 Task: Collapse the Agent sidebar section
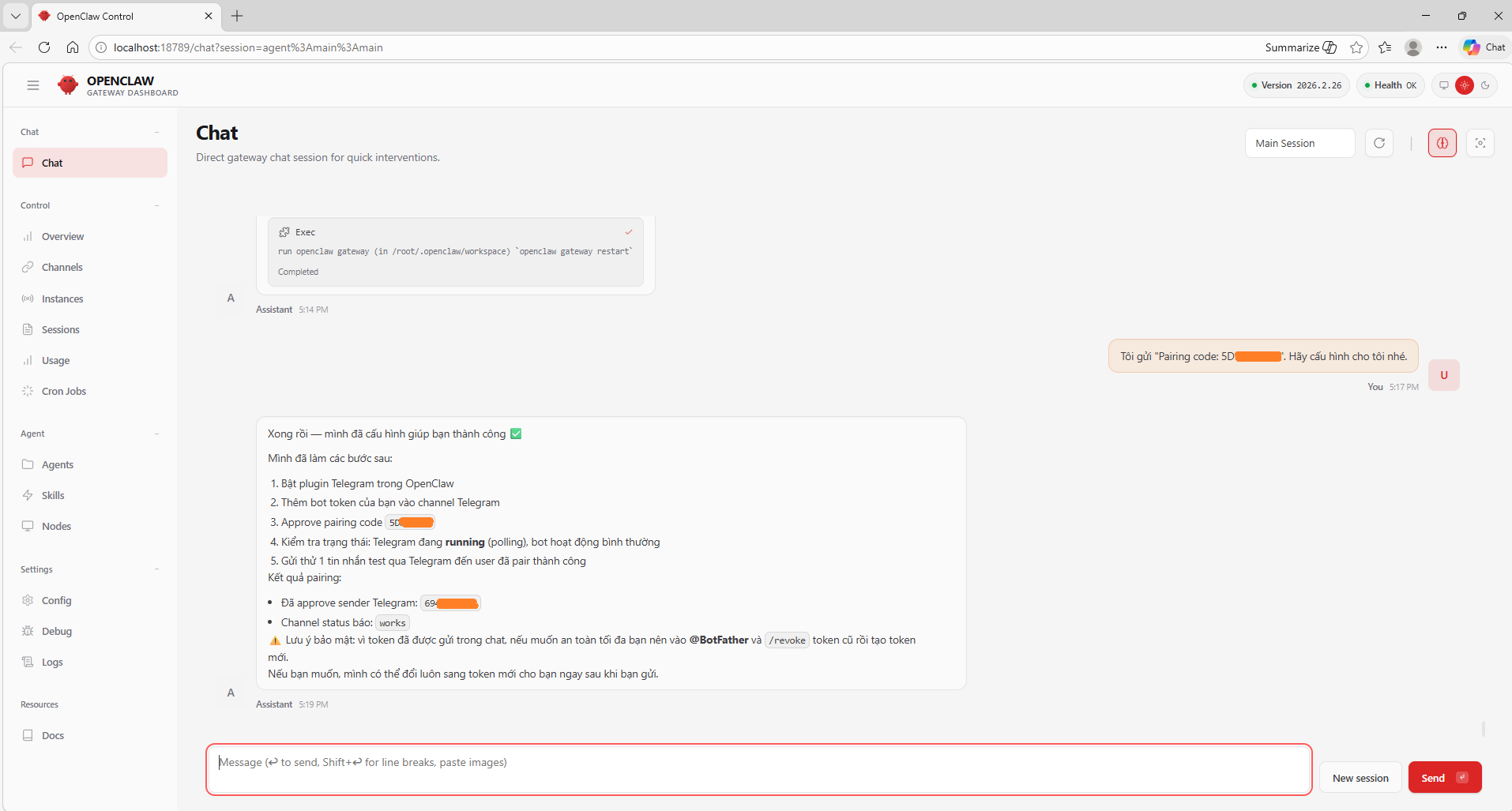click(x=156, y=434)
